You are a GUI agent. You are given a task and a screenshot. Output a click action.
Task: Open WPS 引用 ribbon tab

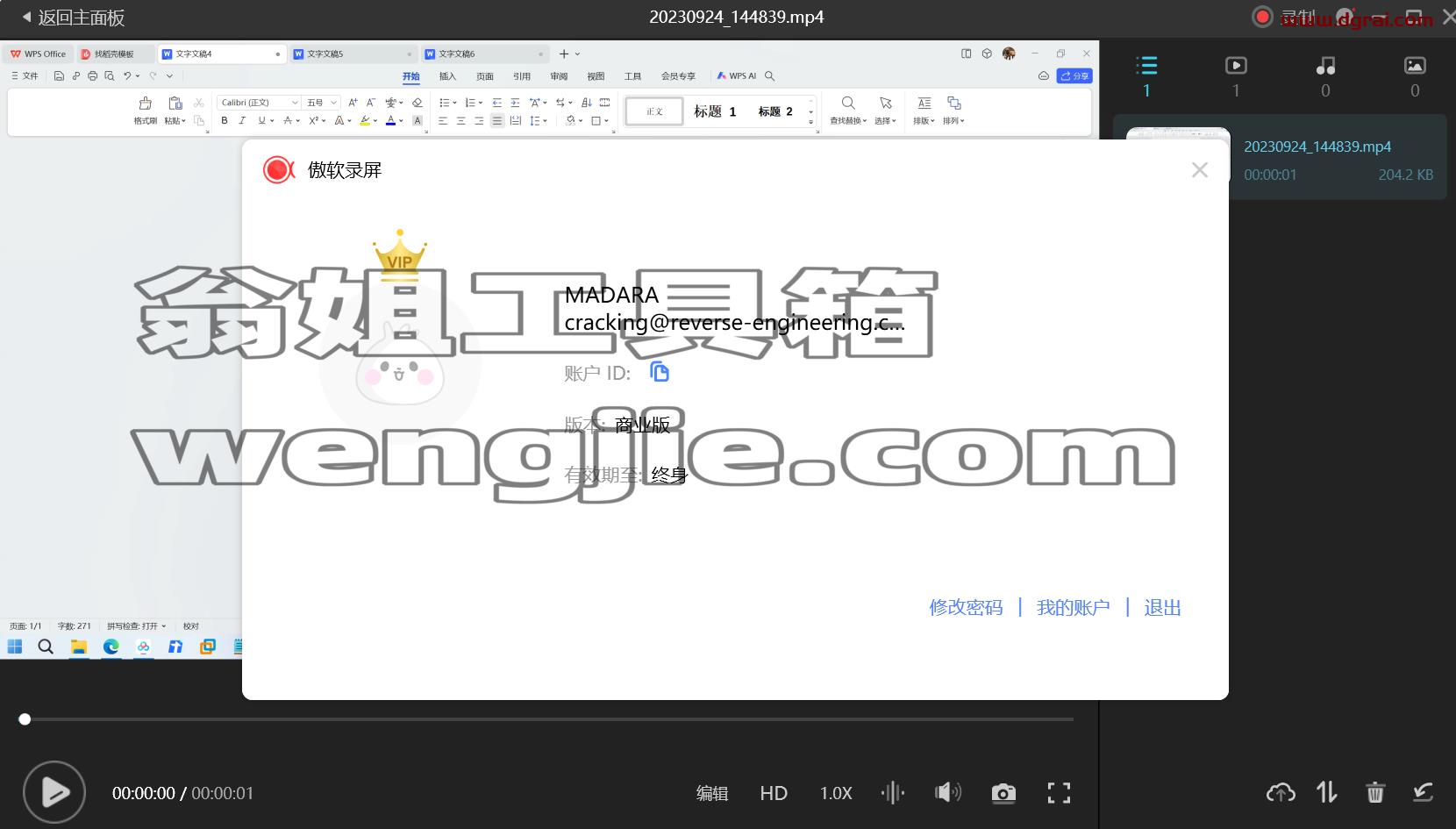click(522, 76)
